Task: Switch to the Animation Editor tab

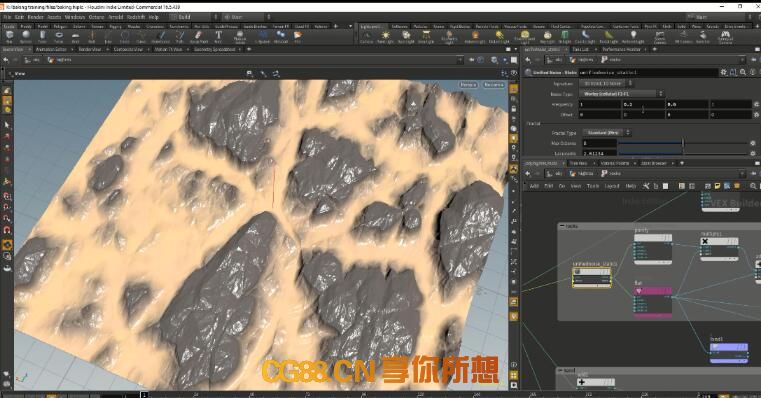Action: 51,50
